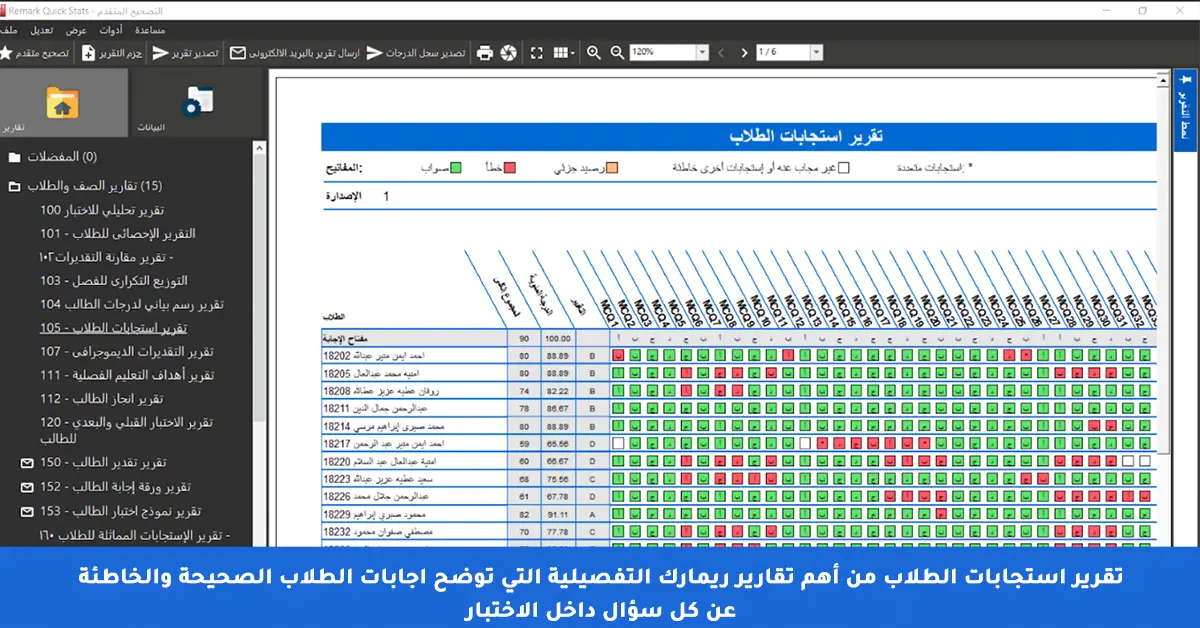Image resolution: width=1200 pixels, height=628 pixels.
Task: Click the aperture color icon next to print
Action: point(508,53)
